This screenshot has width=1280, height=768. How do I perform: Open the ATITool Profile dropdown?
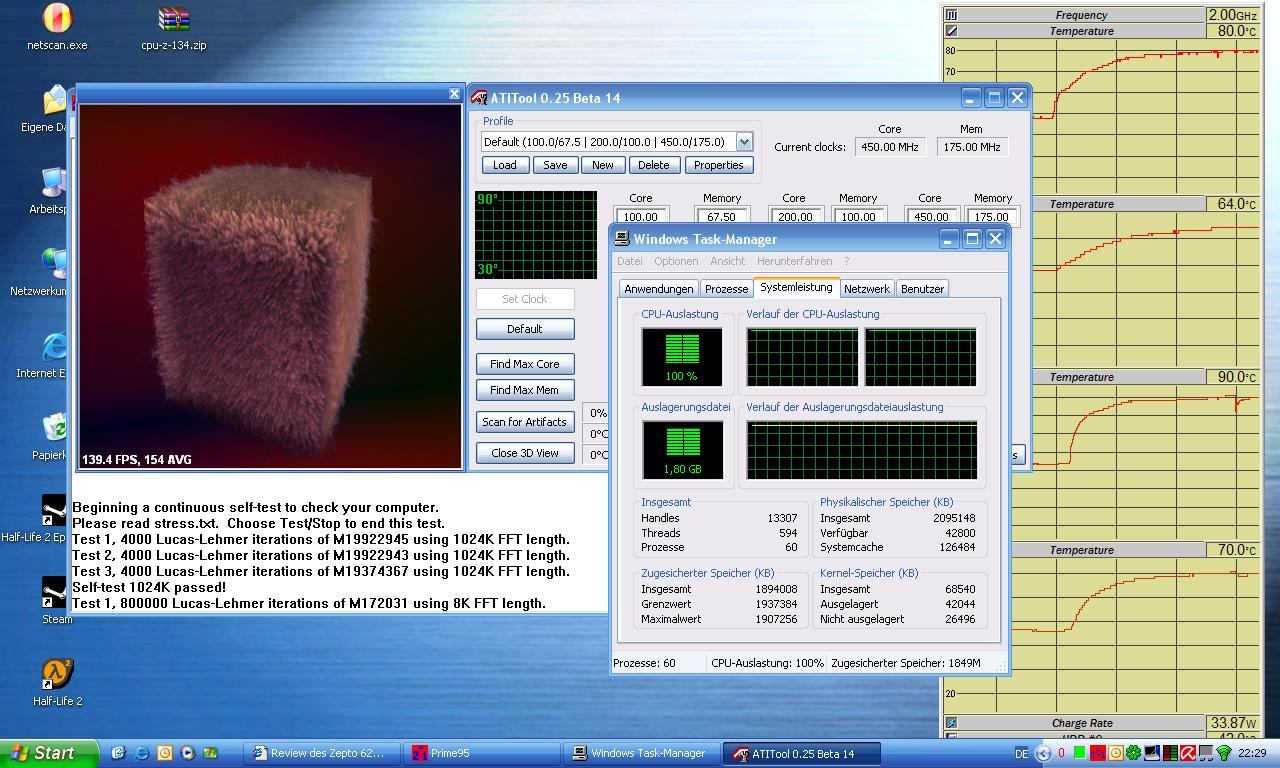(743, 142)
